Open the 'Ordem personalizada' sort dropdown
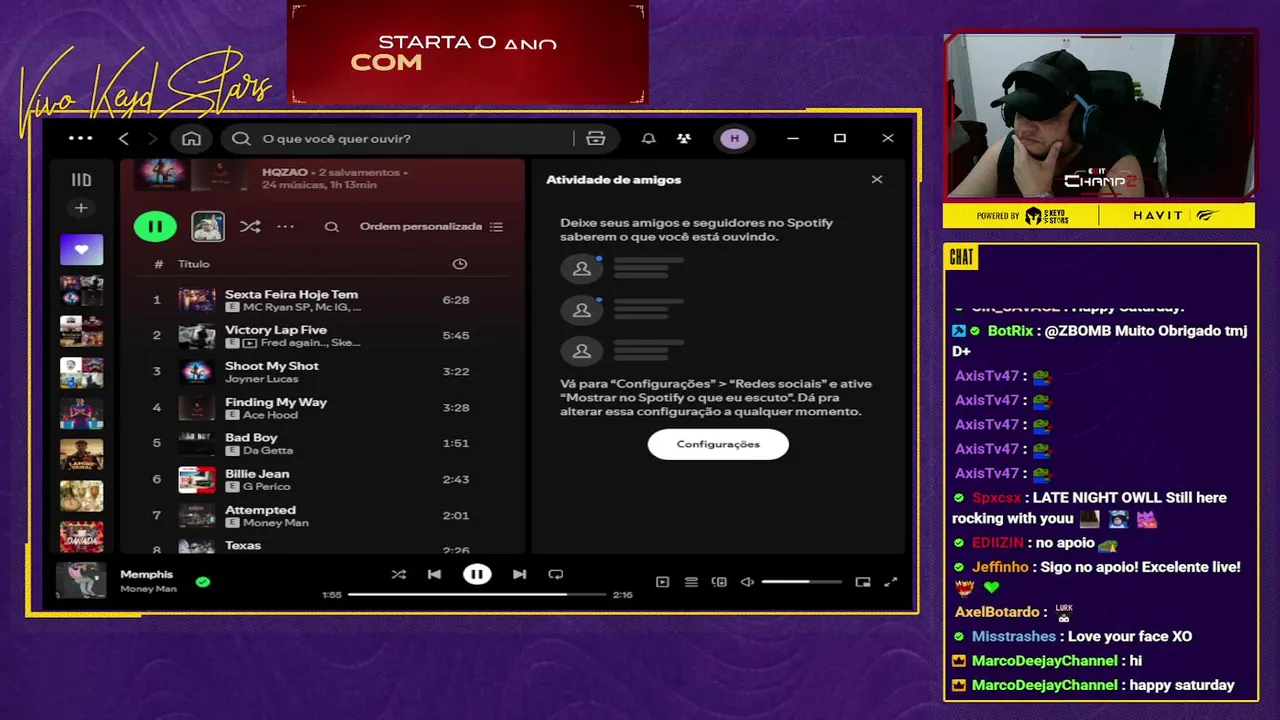Viewport: 1280px width, 720px height. [431, 226]
